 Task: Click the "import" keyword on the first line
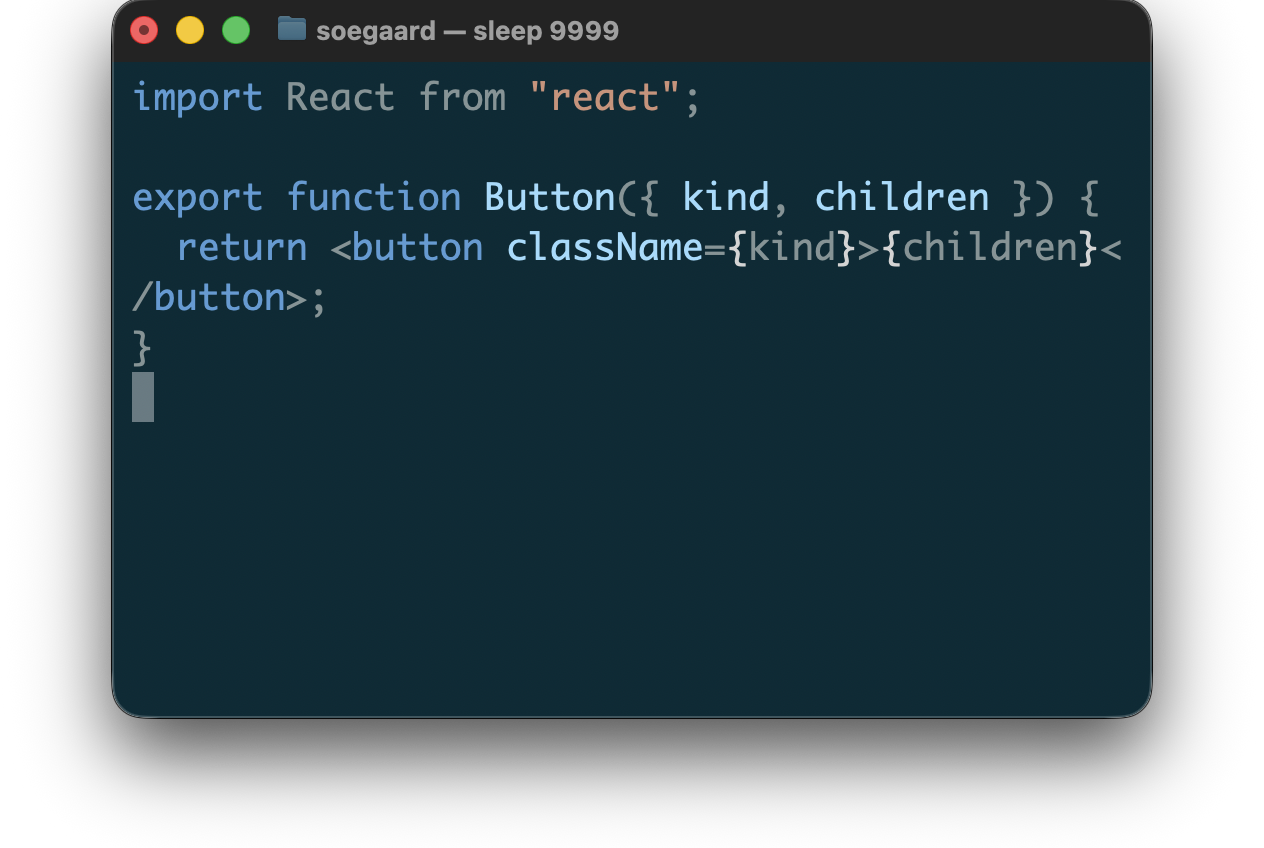(x=197, y=98)
